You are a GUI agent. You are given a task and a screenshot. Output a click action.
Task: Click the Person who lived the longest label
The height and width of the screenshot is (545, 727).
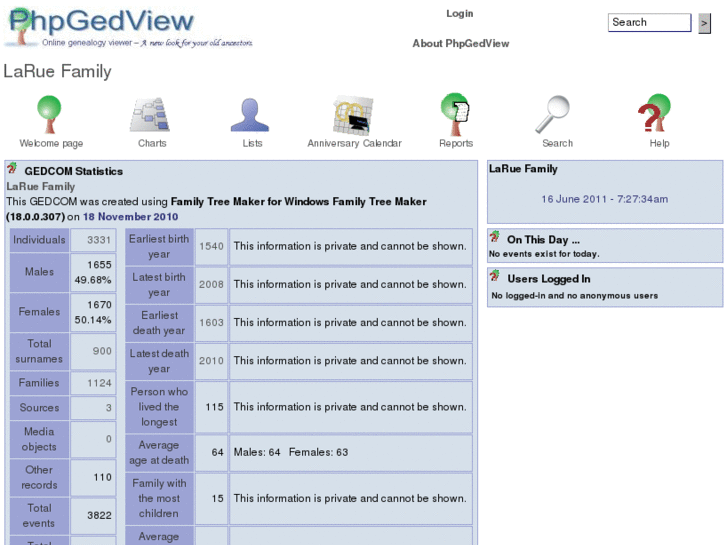click(x=159, y=407)
